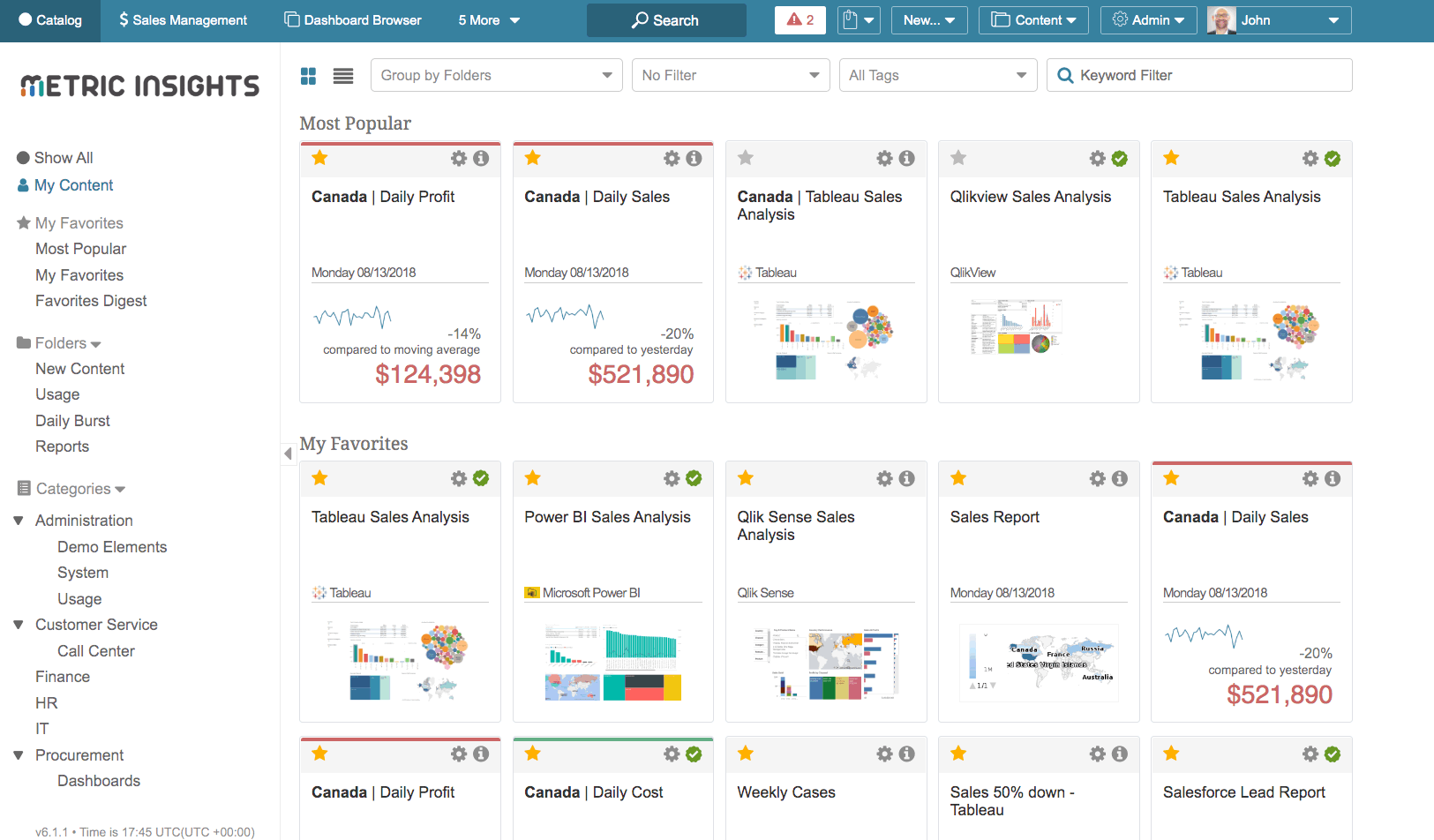Open the alerts indicator showing 2
The width and height of the screenshot is (1434, 840).
(x=800, y=19)
